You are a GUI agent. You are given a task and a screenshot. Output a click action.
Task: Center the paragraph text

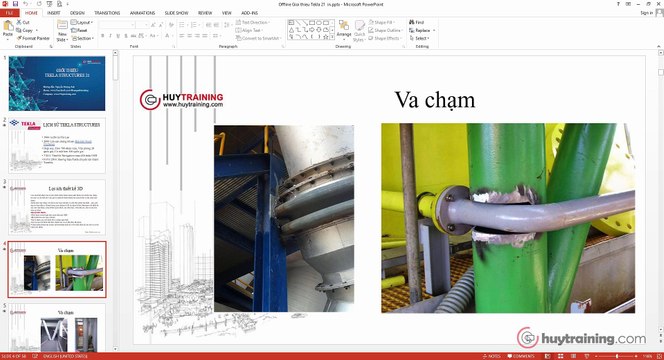point(189,36)
